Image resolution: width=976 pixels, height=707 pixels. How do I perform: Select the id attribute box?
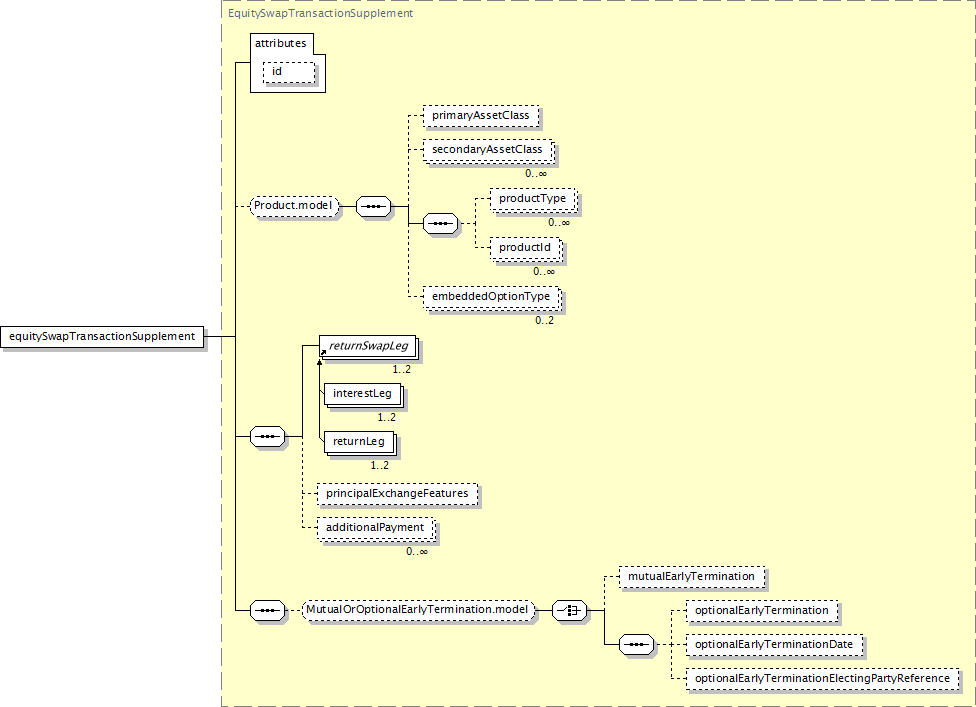[288, 72]
